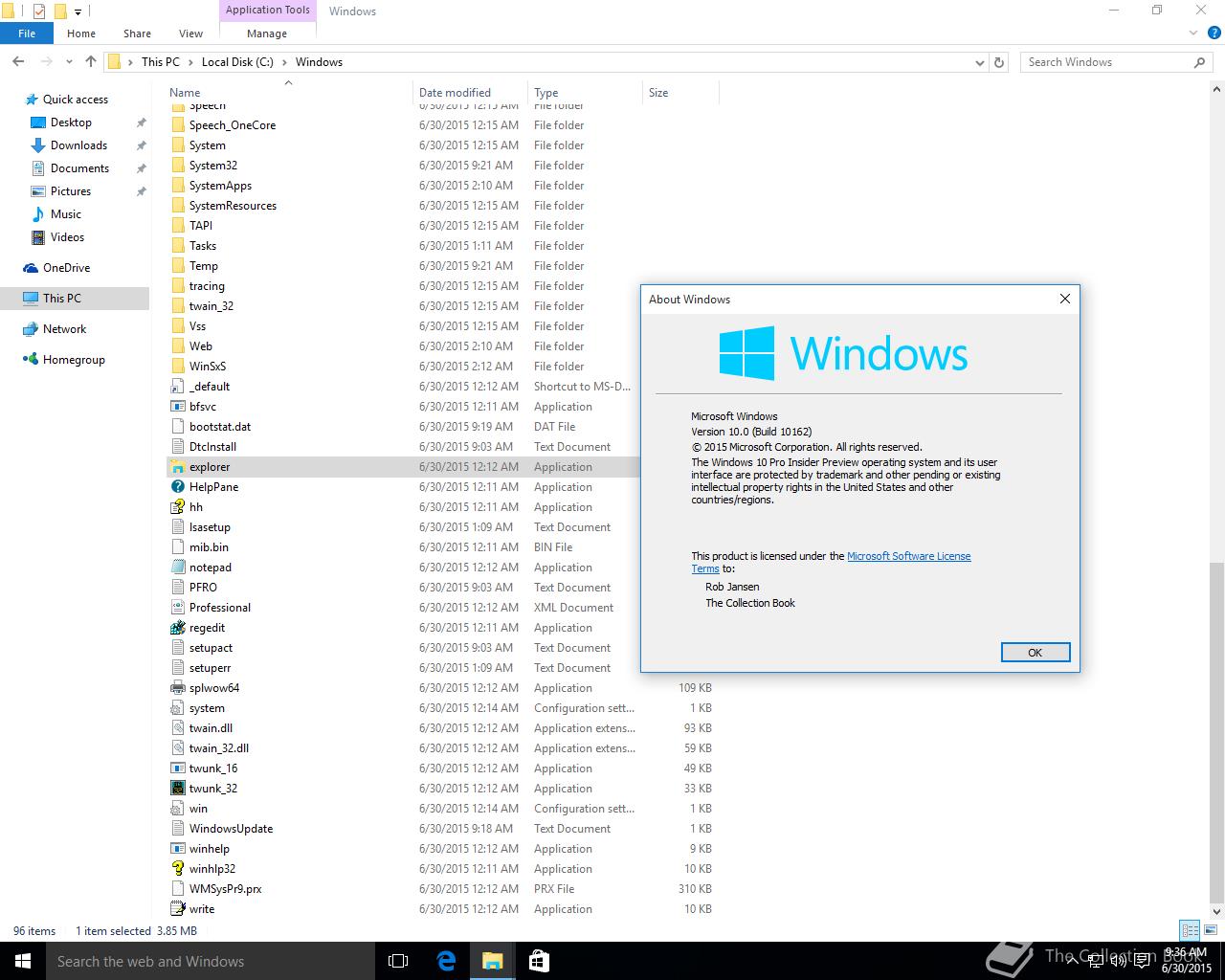This screenshot has height=980, width=1225.
Task: Open the Store from the taskbar
Action: (539, 961)
